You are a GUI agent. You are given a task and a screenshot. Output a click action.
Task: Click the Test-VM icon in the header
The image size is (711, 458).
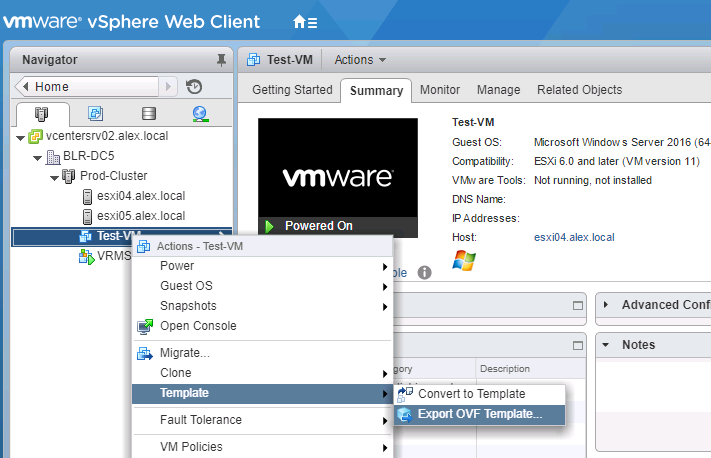point(253,60)
